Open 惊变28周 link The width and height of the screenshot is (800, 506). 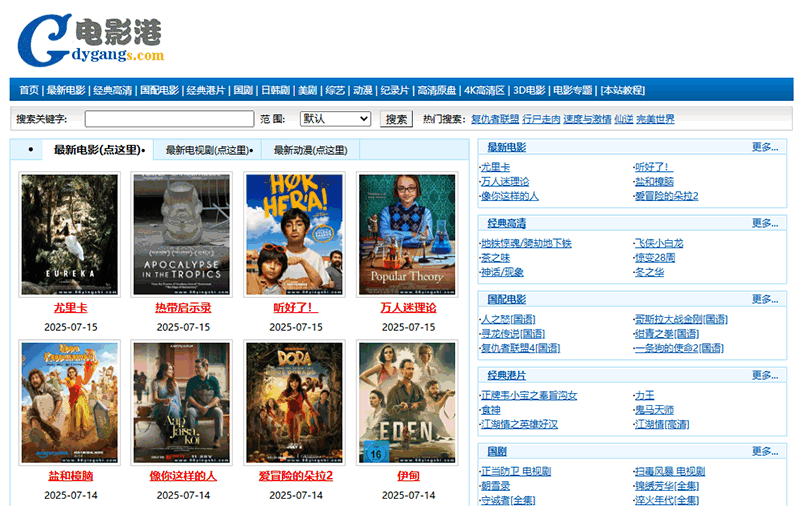[x=655, y=258]
